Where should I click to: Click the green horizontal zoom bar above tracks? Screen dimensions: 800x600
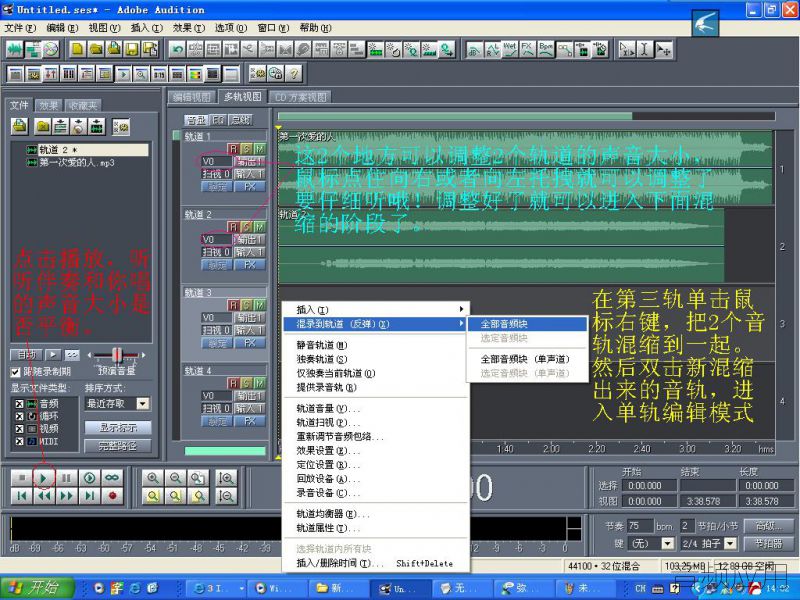click(x=455, y=116)
